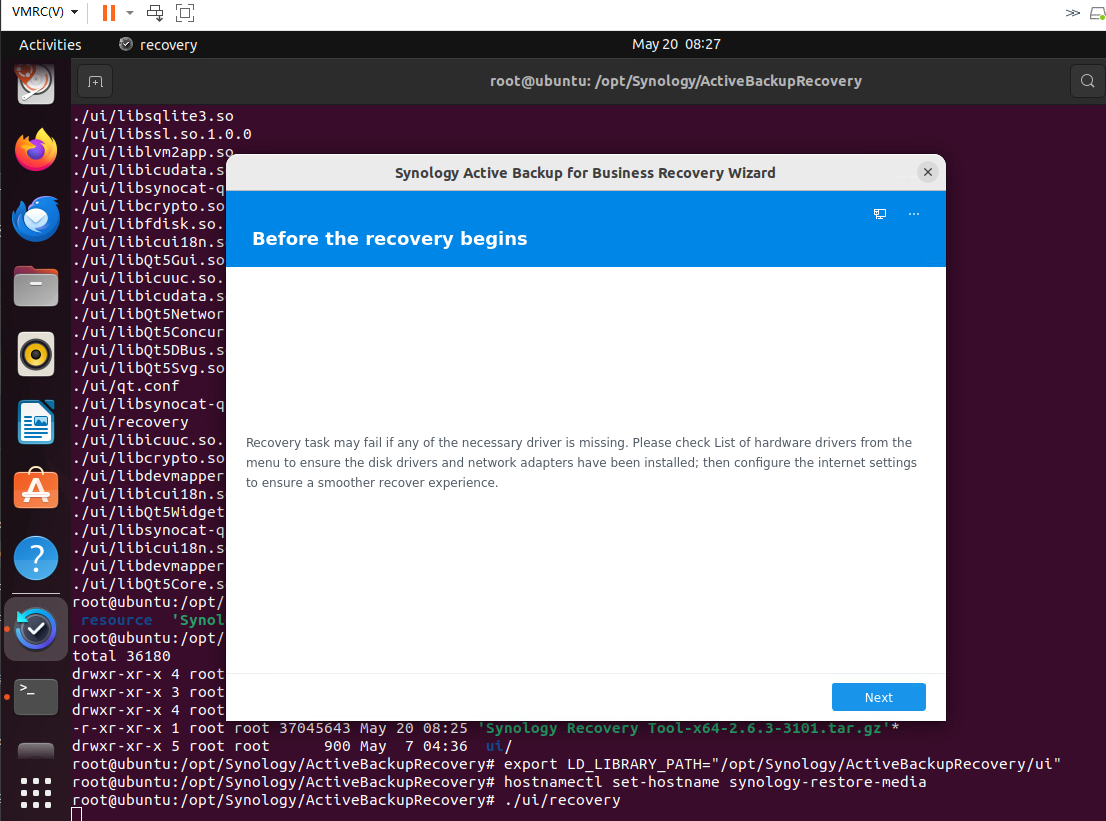Click the './ui/recovery' listing line
The image size is (1106, 821).
(x=130, y=422)
